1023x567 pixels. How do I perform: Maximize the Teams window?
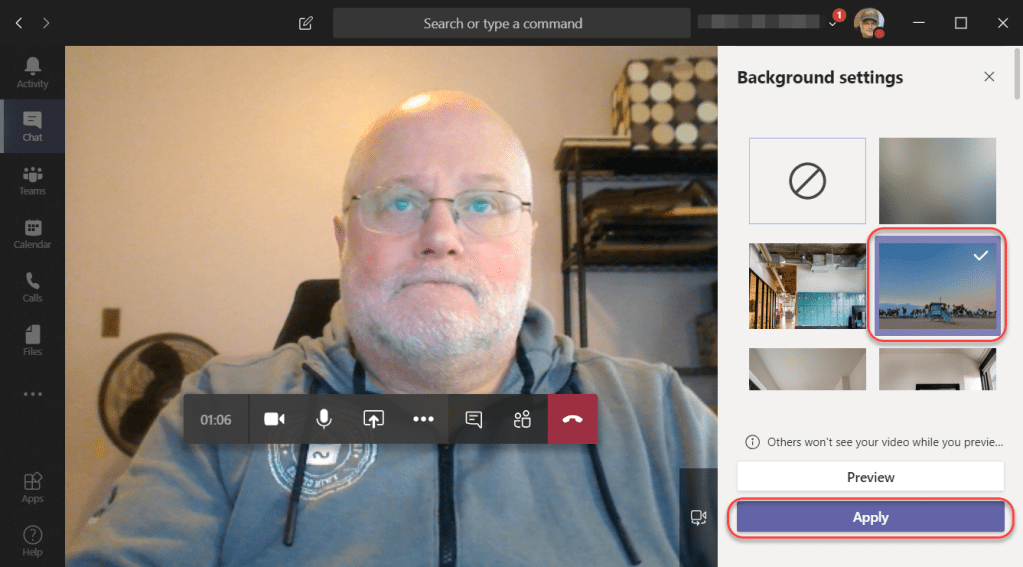click(x=960, y=23)
